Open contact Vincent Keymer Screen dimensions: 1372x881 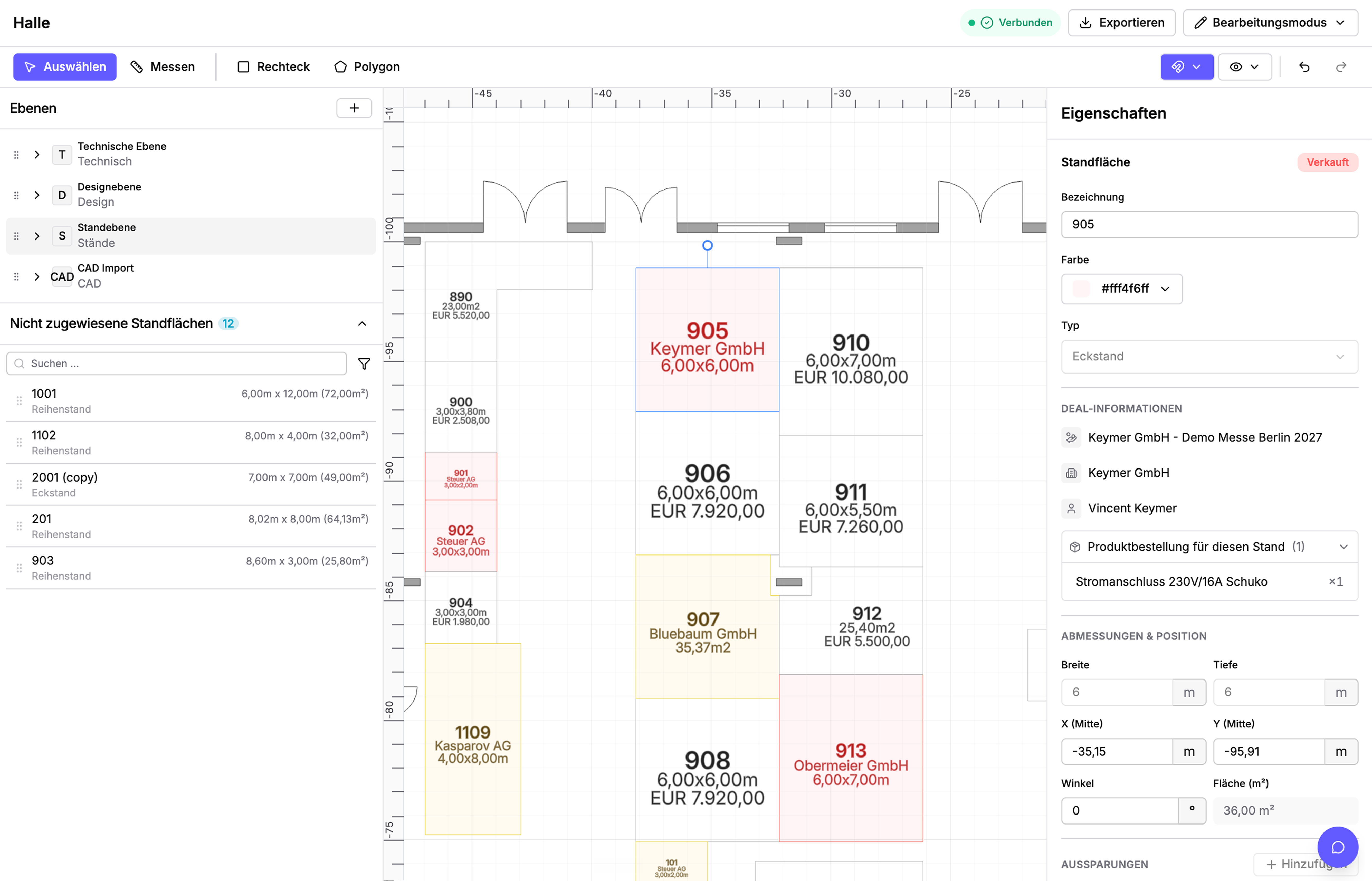[1132, 509]
